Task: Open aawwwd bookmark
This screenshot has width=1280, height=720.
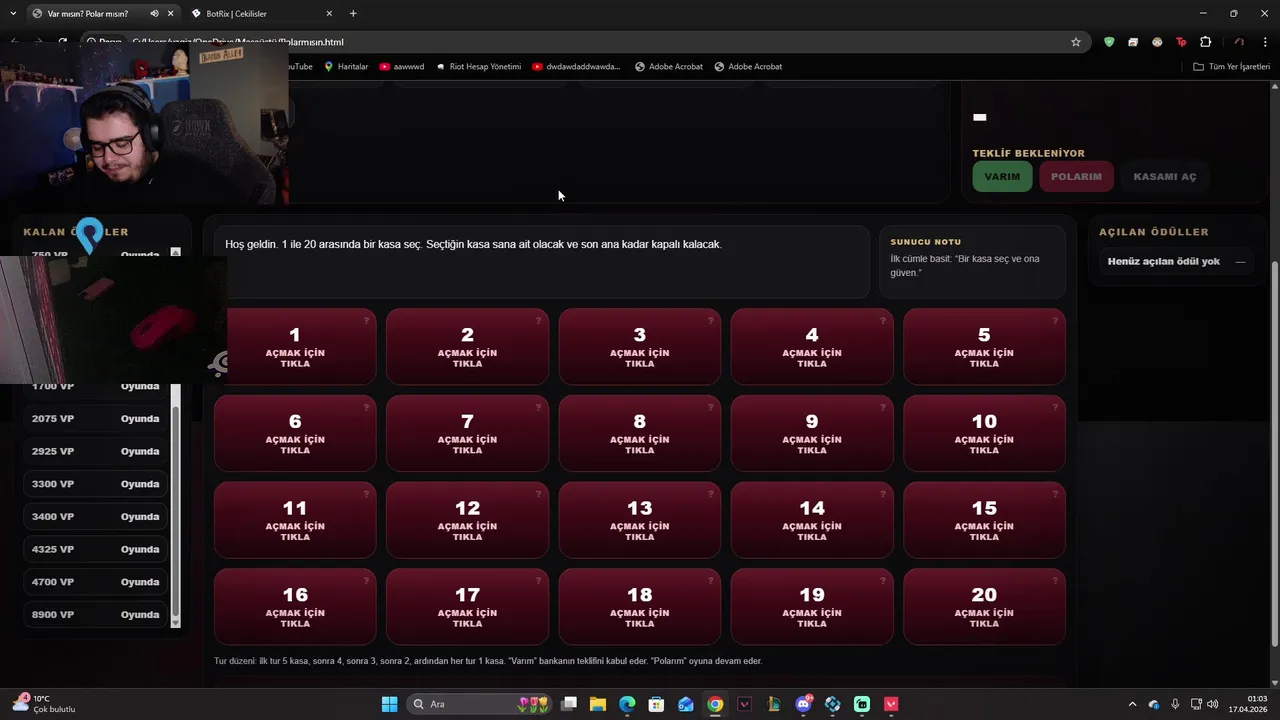Action: (401, 66)
